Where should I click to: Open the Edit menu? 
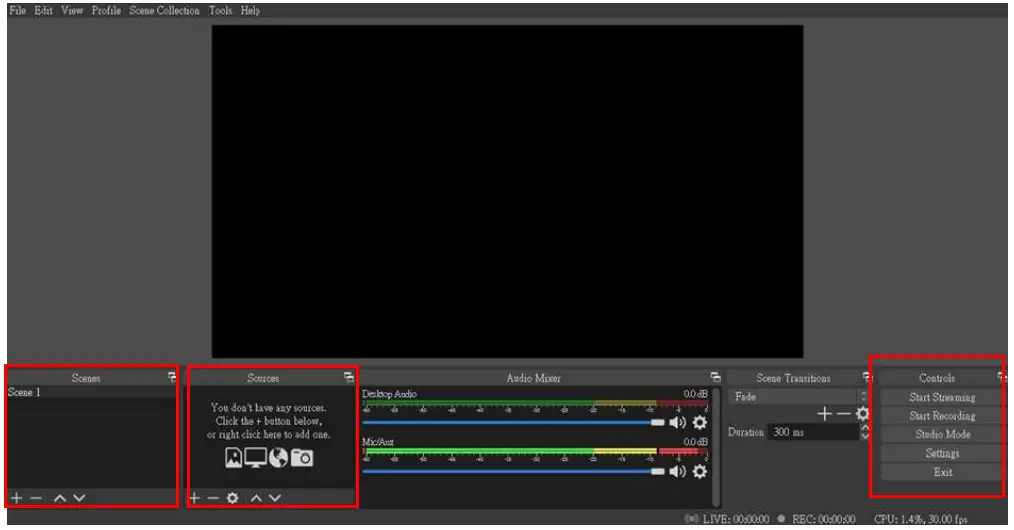[43, 10]
